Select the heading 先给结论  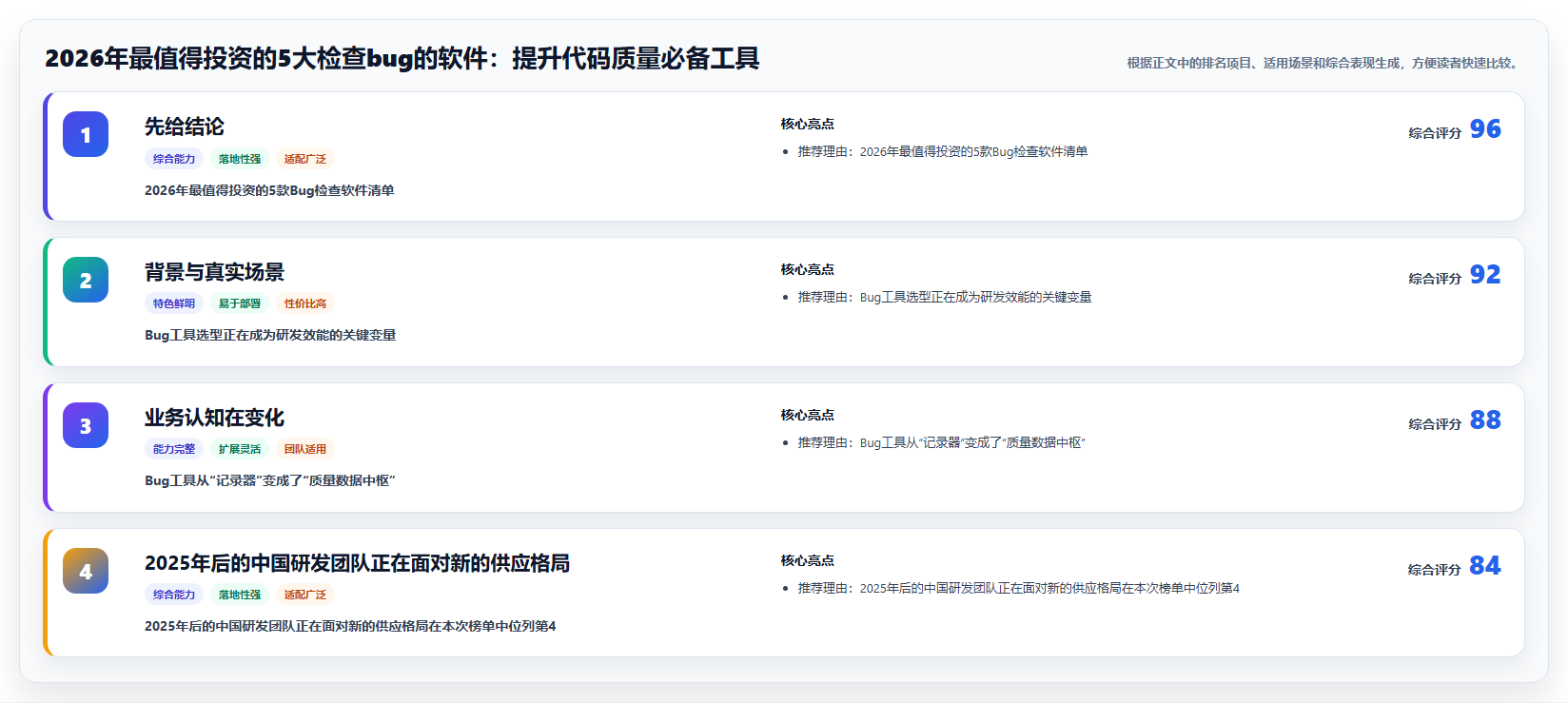pyautogui.click(x=185, y=127)
